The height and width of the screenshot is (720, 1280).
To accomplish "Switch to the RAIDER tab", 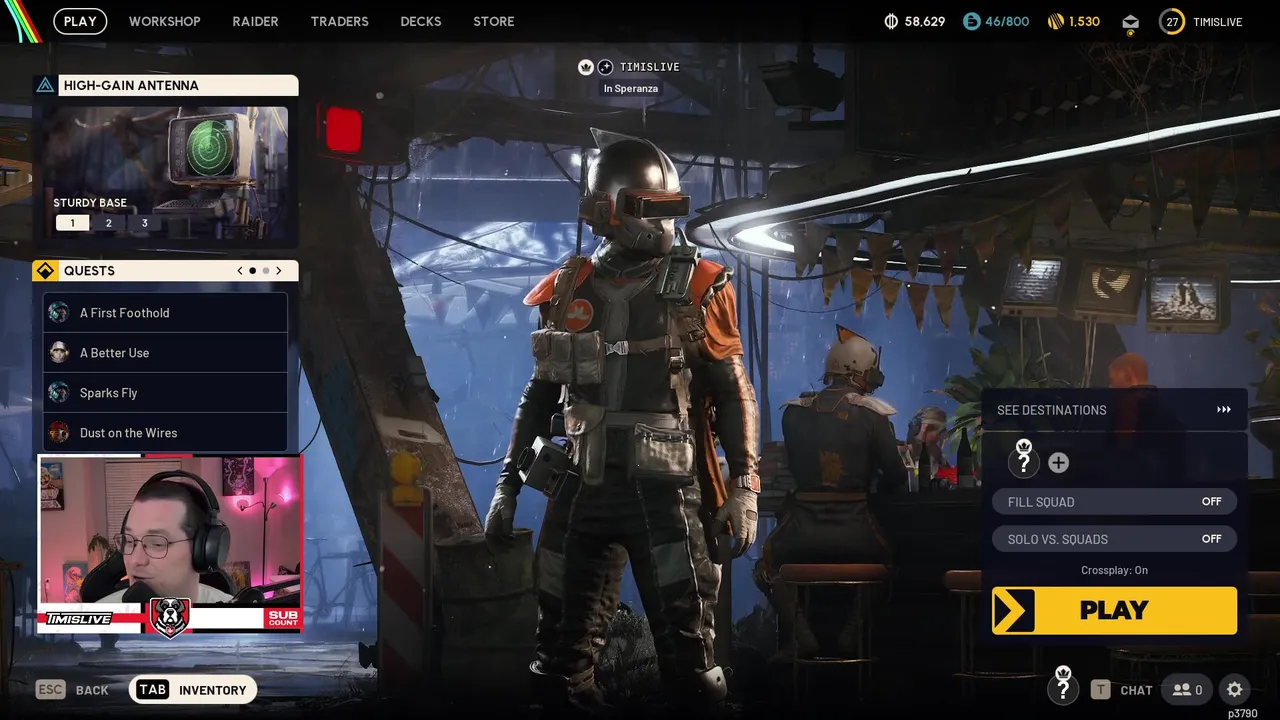I will click(255, 21).
